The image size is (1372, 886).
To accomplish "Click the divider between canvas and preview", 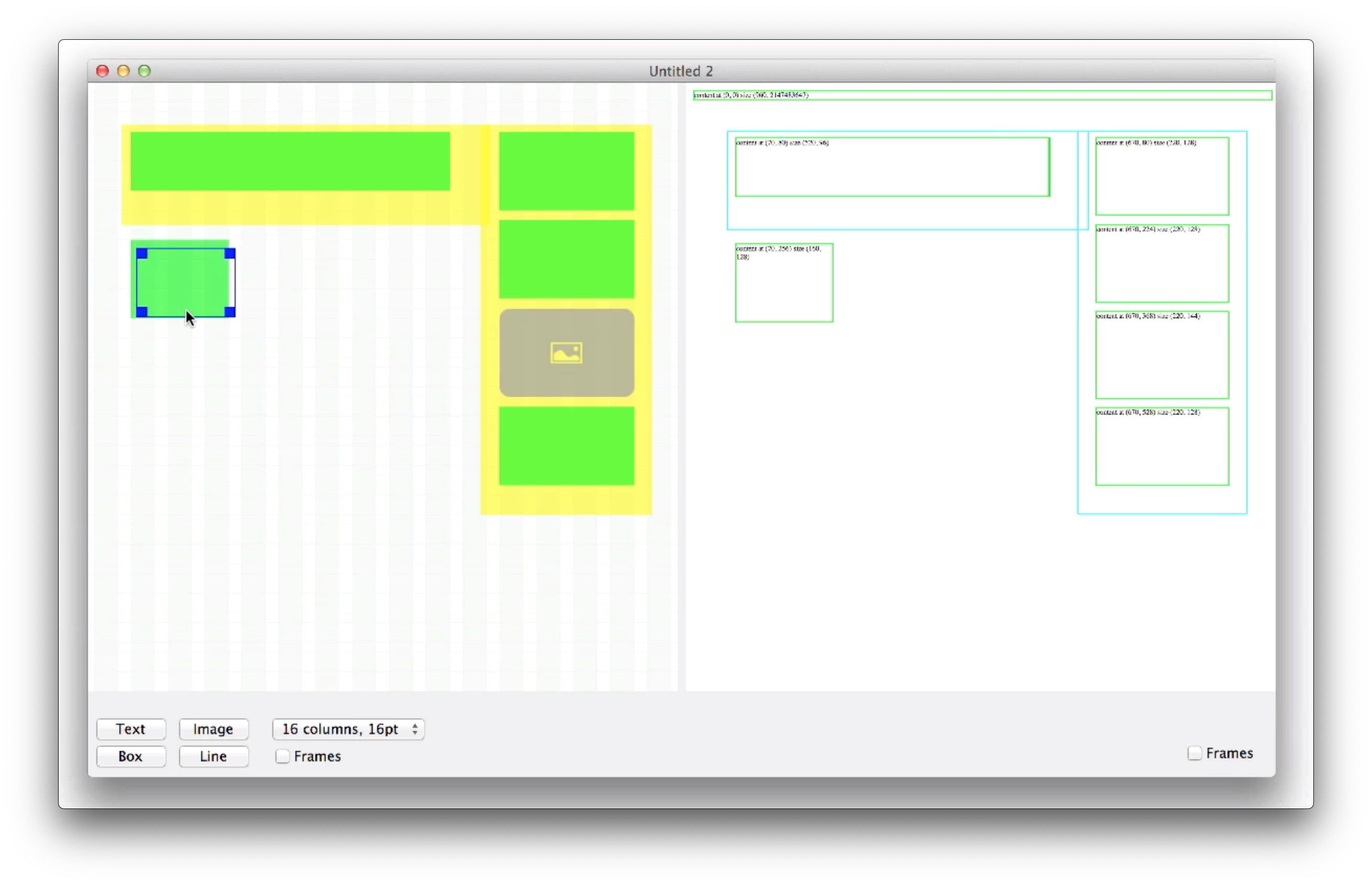I will pyautogui.click(x=681, y=385).
